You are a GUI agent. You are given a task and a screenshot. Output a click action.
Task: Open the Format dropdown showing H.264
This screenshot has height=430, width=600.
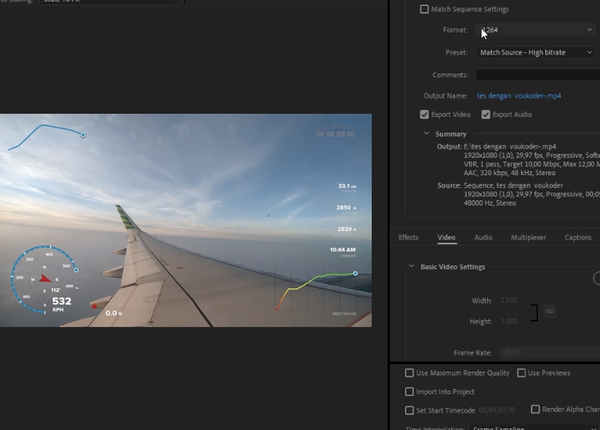point(536,31)
